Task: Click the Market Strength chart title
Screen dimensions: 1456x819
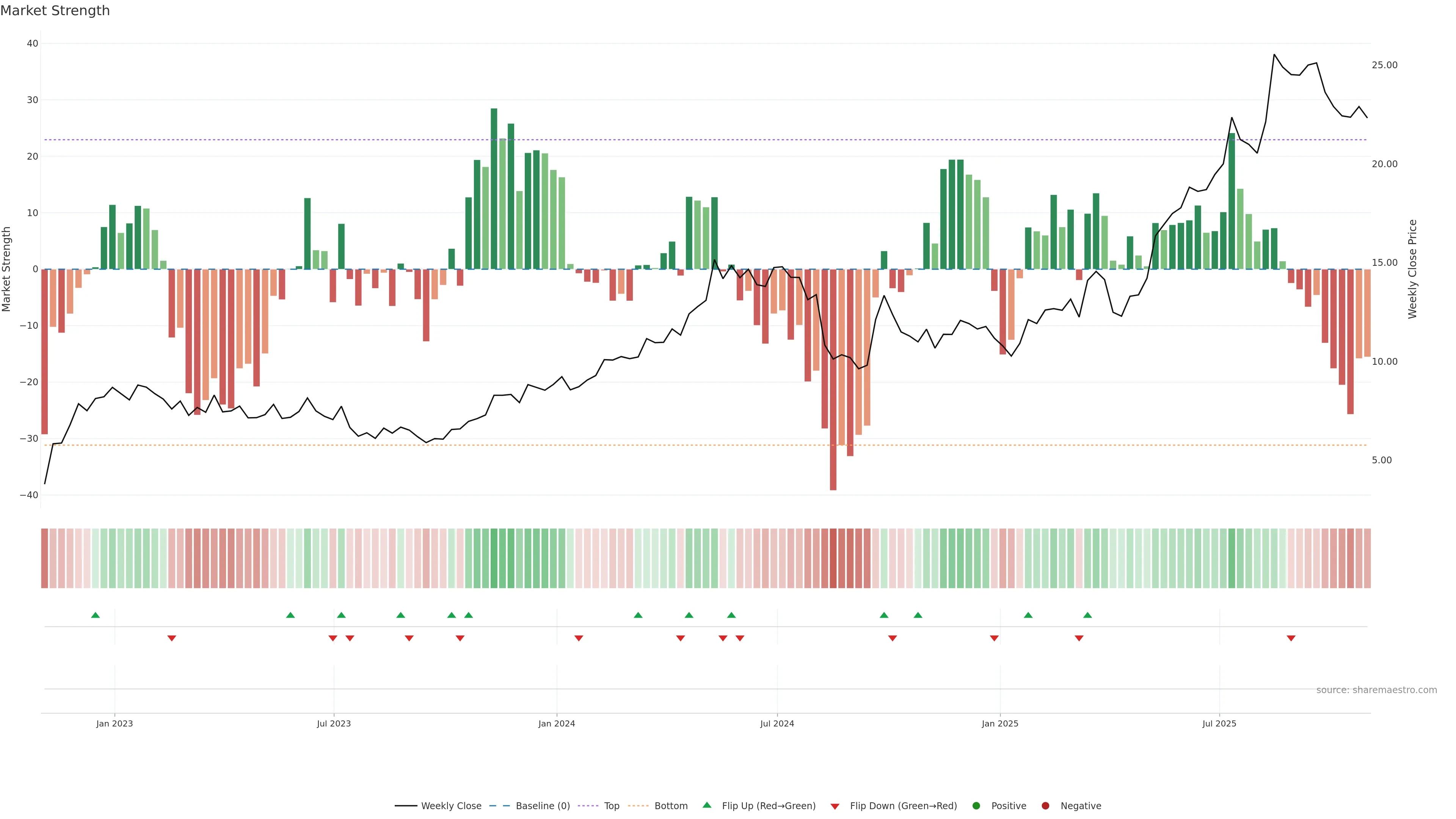Action: pyautogui.click(x=55, y=11)
